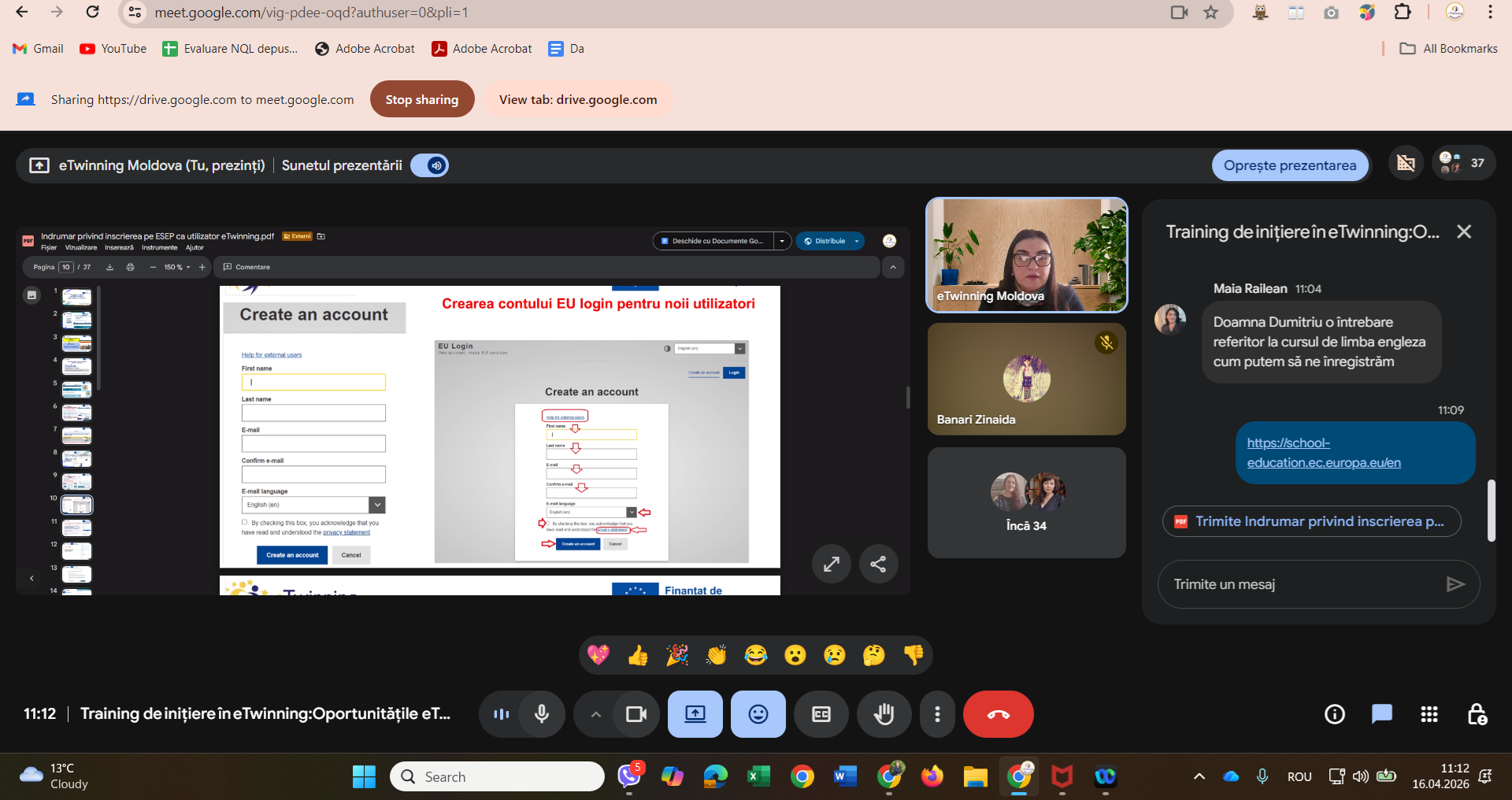The image size is (1512, 800).
Task: Open the activities grid icon
Action: pos(1429,714)
